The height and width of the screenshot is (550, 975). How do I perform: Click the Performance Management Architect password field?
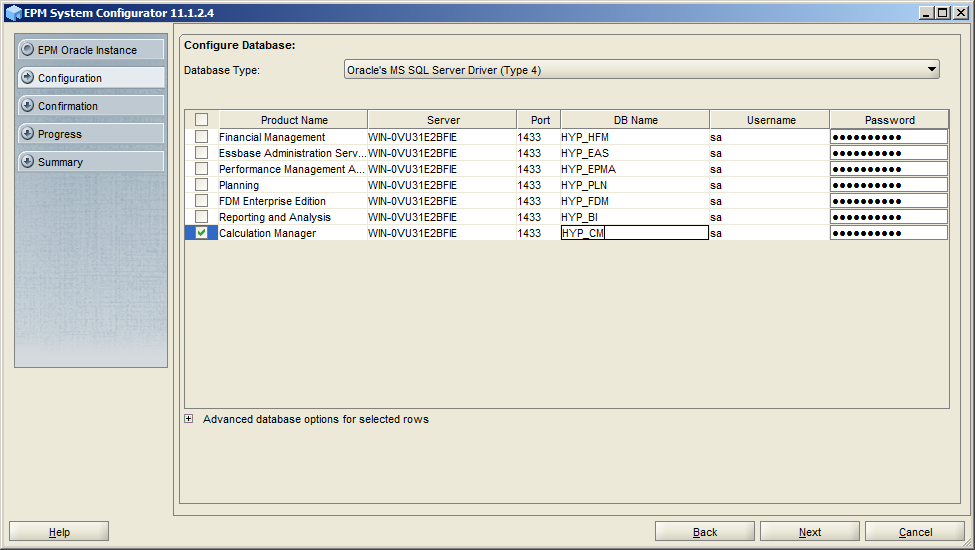tap(889, 169)
